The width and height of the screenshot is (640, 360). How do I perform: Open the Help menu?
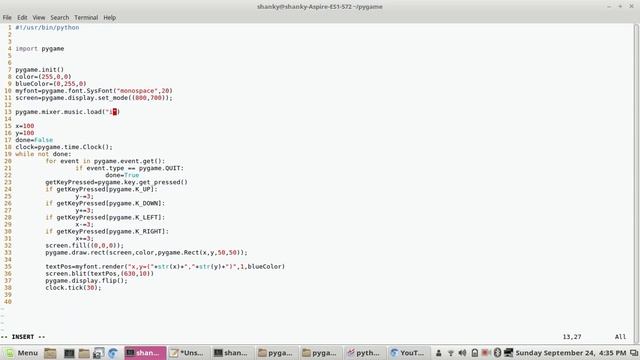point(109,18)
